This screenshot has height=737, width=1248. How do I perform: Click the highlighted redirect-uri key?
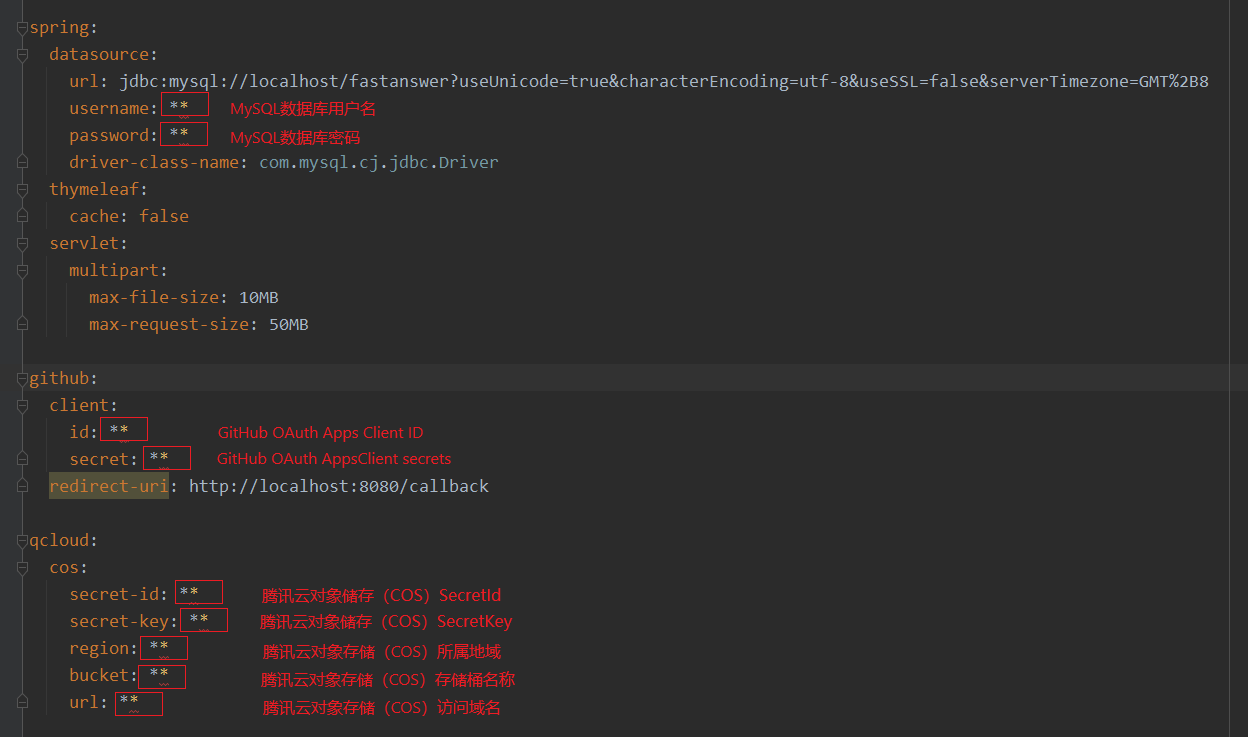pyautogui.click(x=109, y=486)
